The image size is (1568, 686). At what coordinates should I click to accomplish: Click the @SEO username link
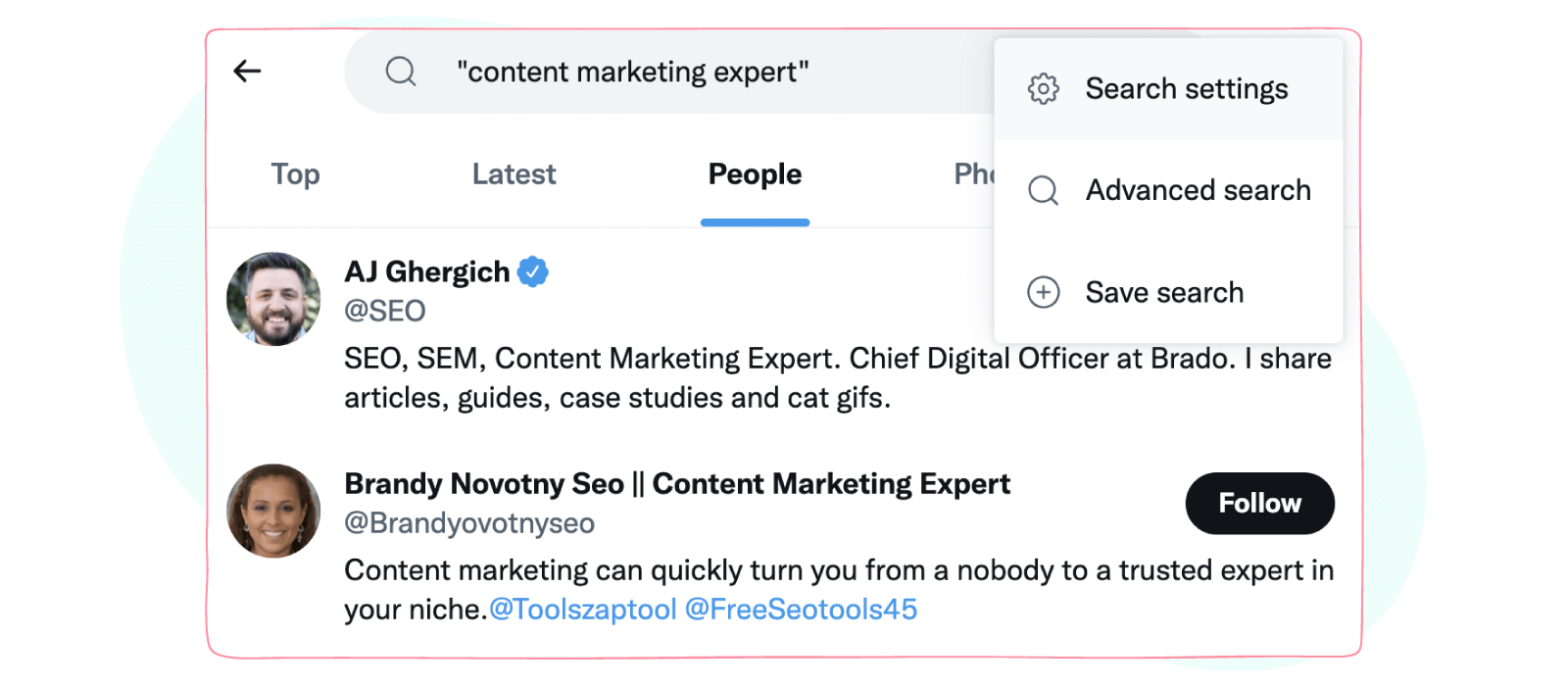pos(385,311)
